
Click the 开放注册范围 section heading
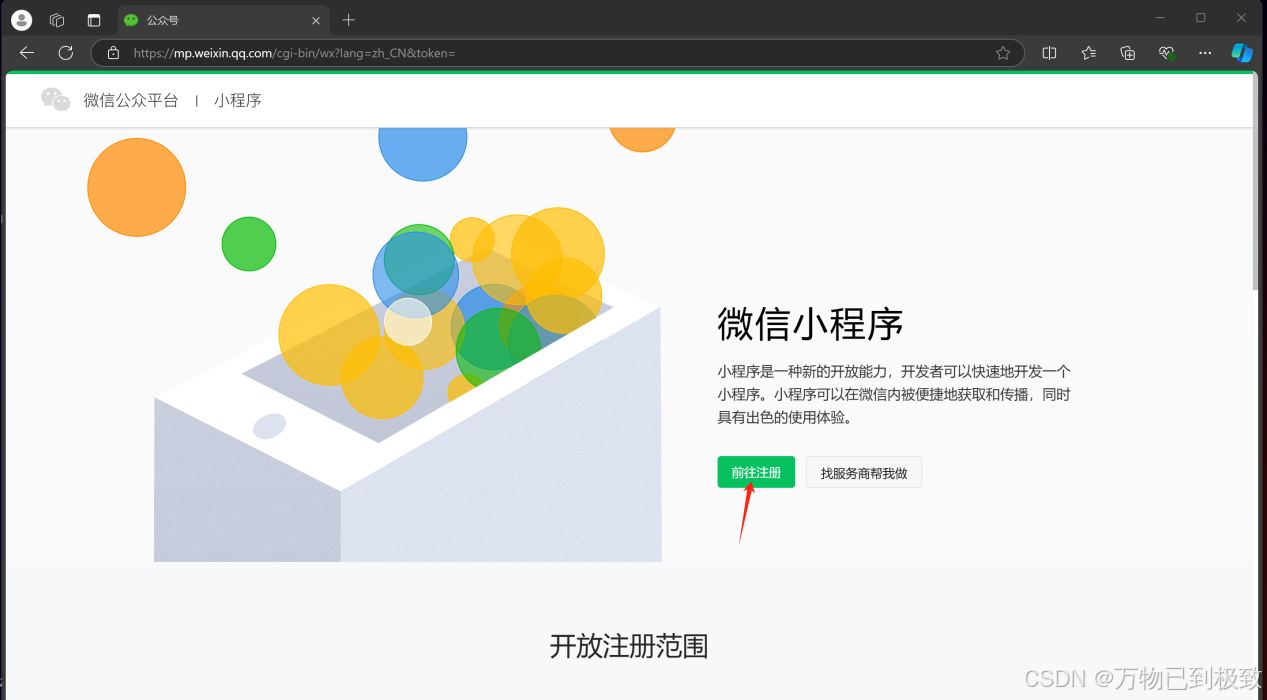pyautogui.click(x=629, y=646)
